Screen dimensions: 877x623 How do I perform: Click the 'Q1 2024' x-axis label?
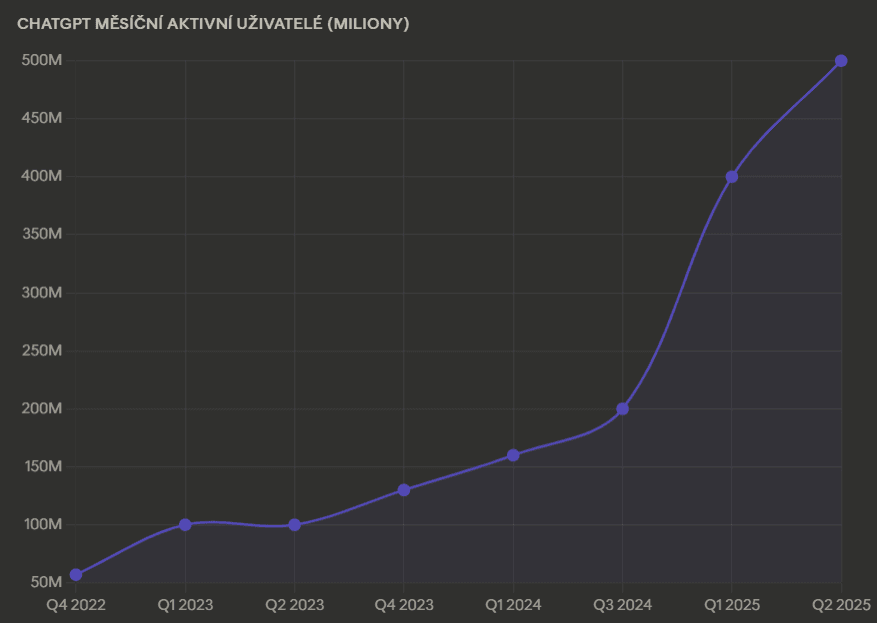coord(513,605)
